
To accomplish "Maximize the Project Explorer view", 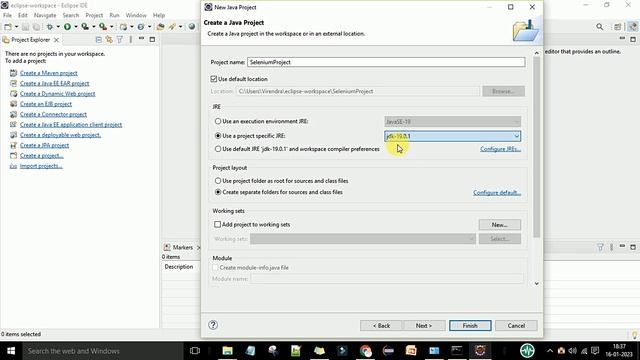I will click(x=152, y=40).
